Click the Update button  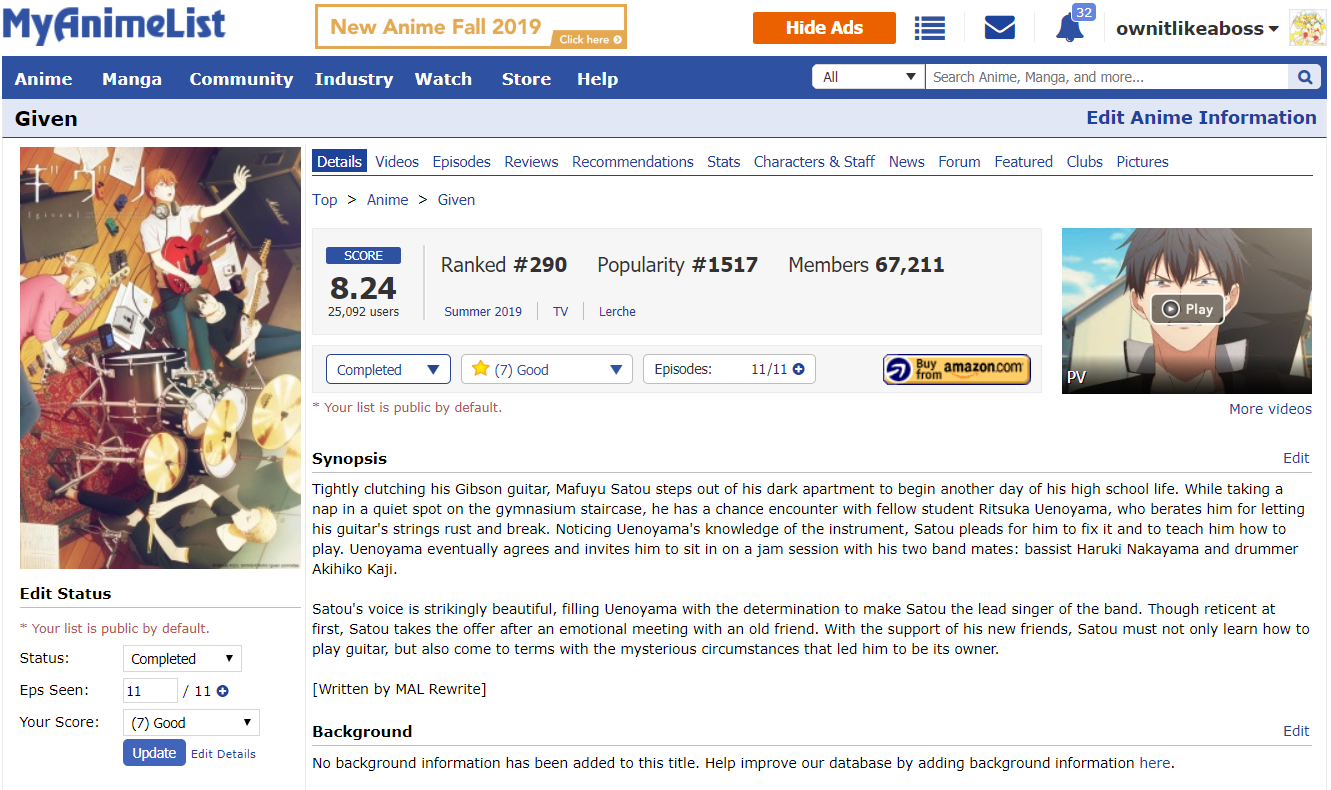coord(154,753)
